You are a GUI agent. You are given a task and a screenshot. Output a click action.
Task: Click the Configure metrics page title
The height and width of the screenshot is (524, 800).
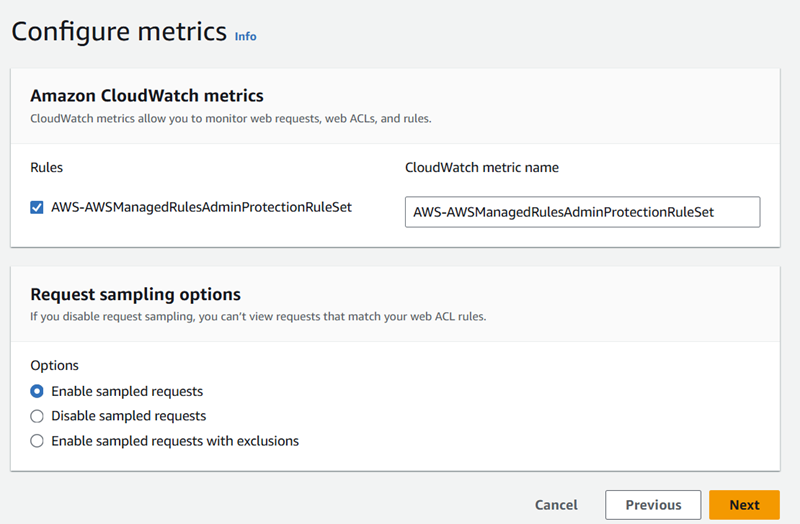click(119, 32)
